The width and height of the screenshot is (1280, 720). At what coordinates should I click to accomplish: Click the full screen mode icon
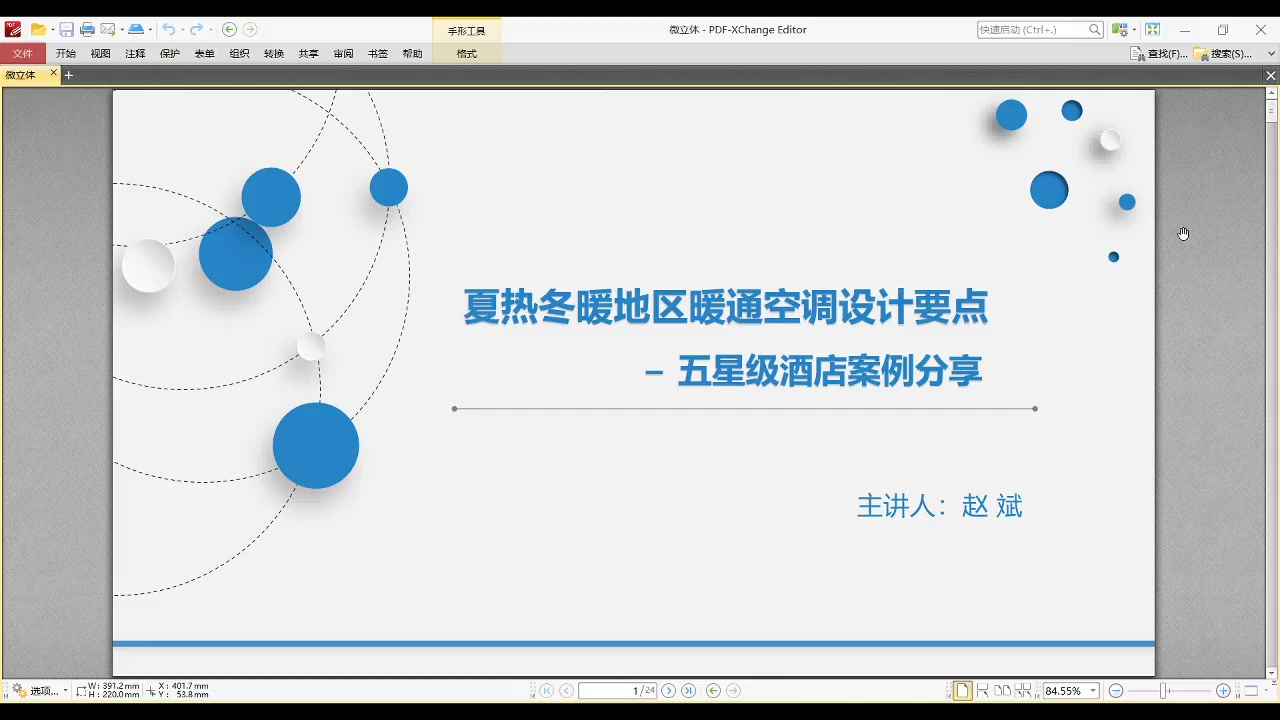tap(1153, 30)
